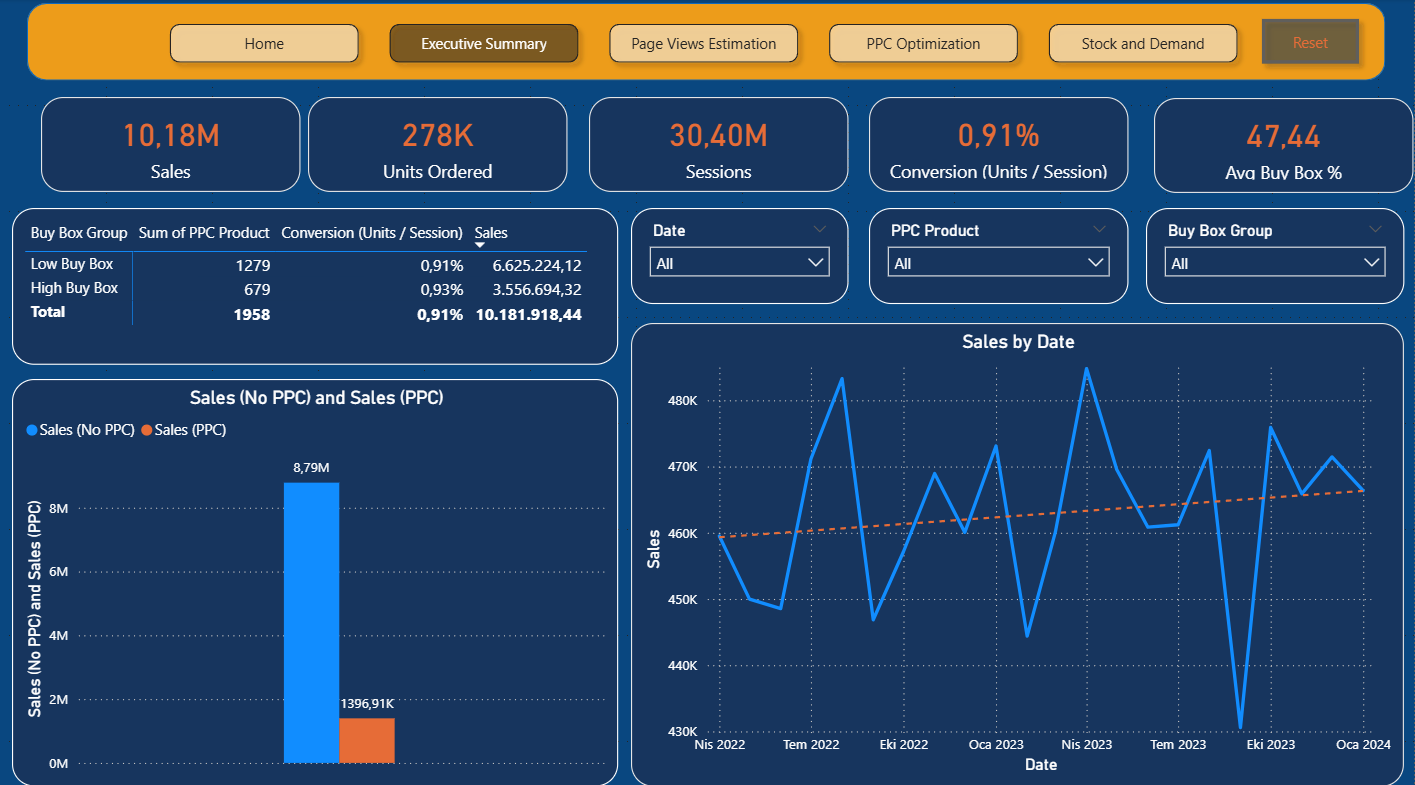Click the 1958 total cell
This screenshot has height=785, width=1415.
click(x=252, y=315)
